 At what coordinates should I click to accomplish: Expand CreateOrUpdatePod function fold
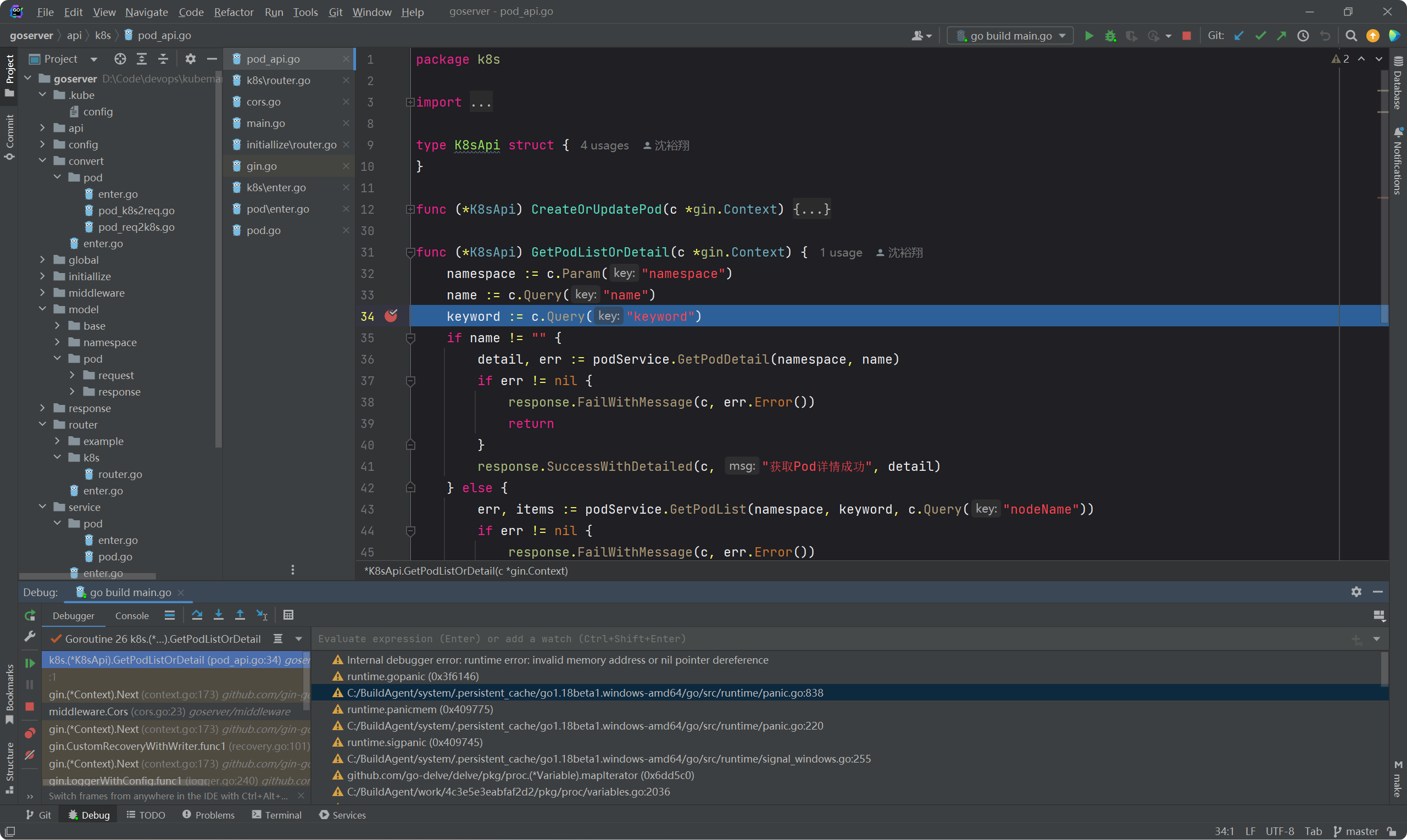(x=410, y=209)
